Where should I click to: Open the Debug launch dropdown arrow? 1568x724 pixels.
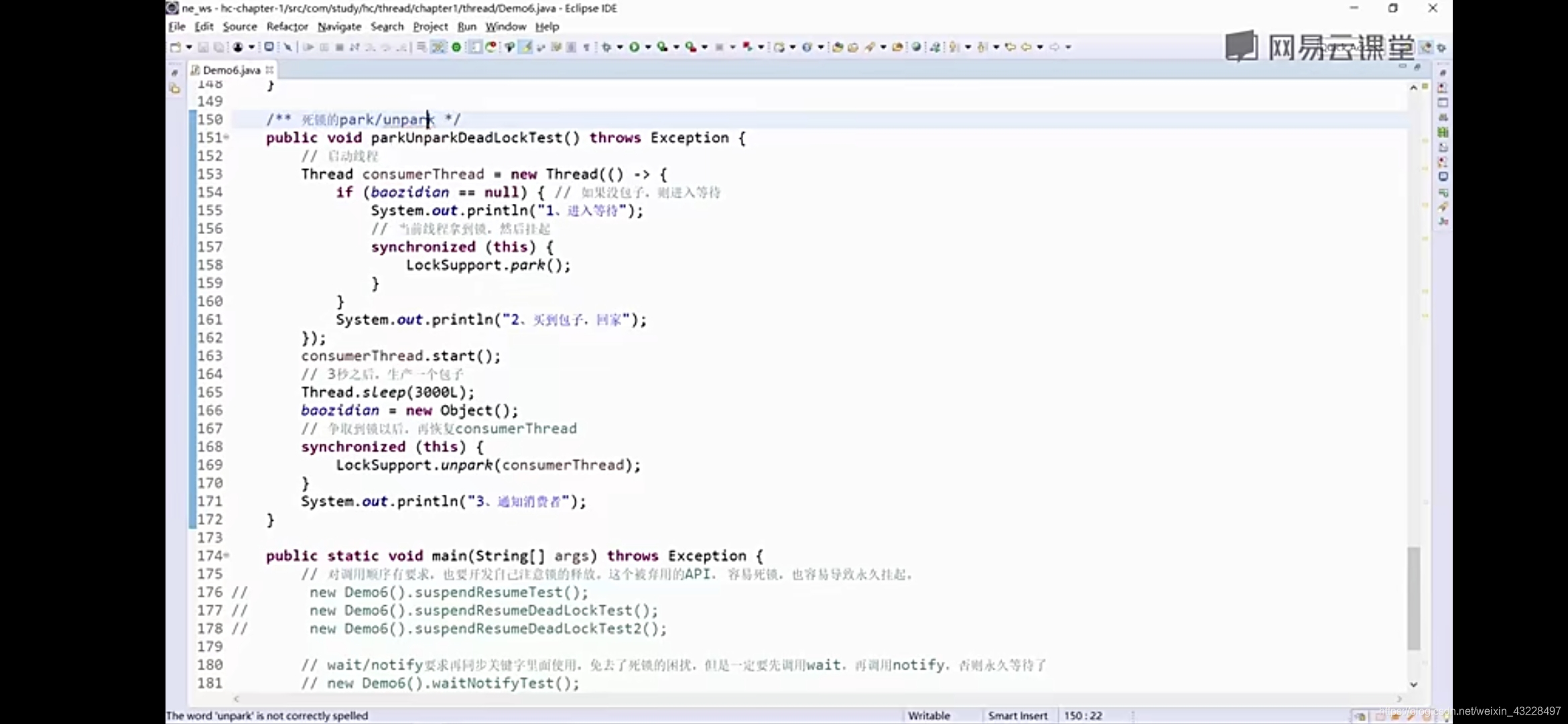pyautogui.click(x=620, y=47)
